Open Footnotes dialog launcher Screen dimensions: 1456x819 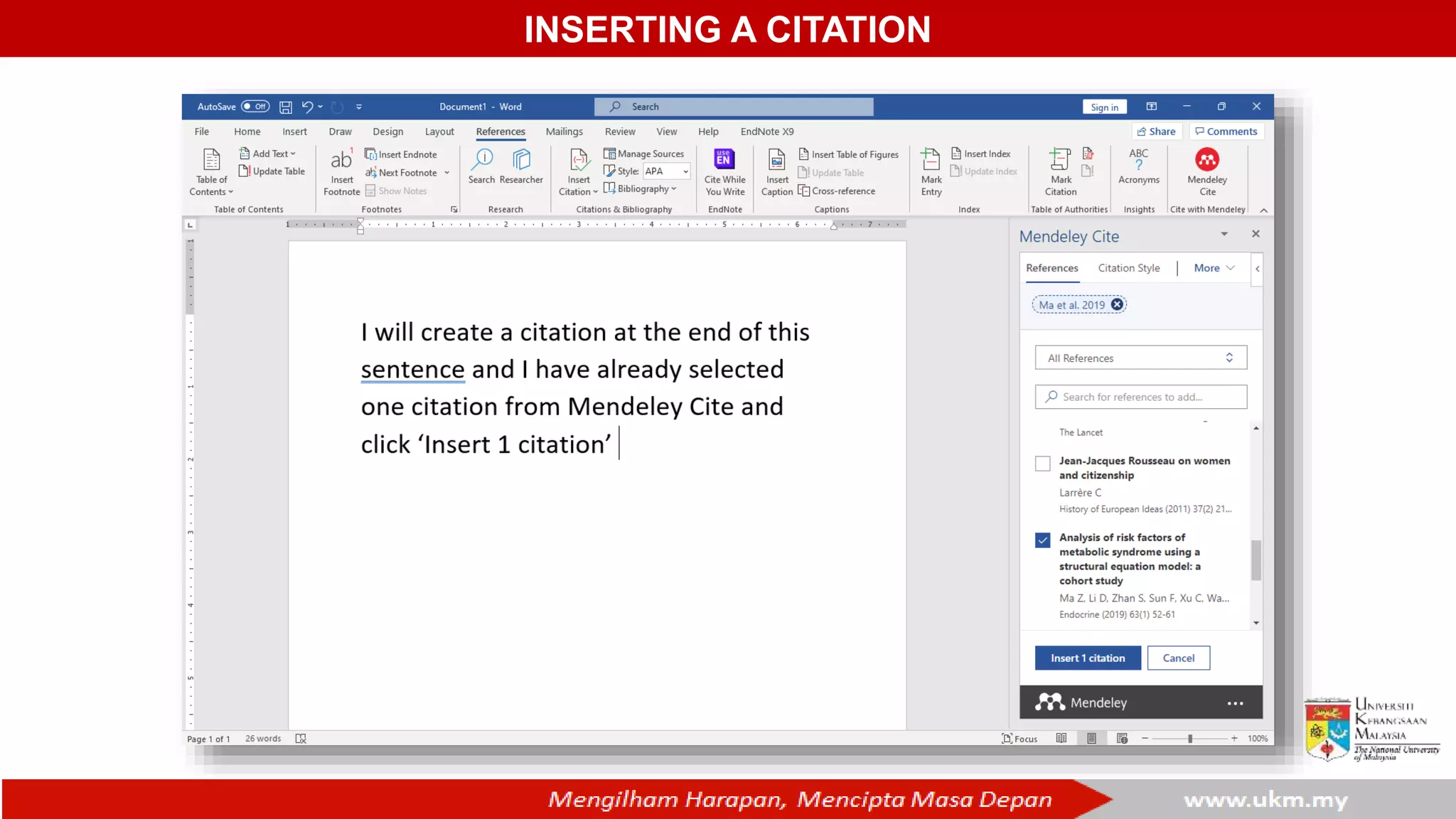(x=454, y=210)
